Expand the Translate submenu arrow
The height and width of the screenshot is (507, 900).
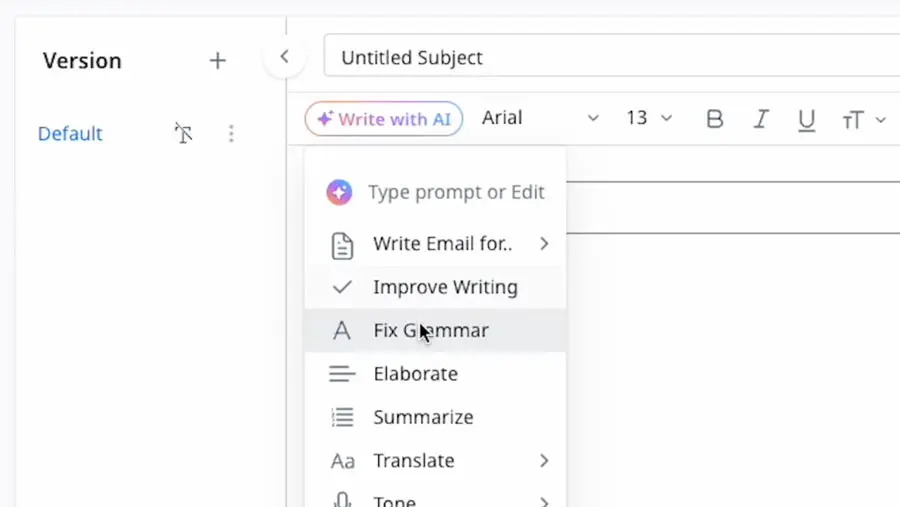click(x=544, y=460)
